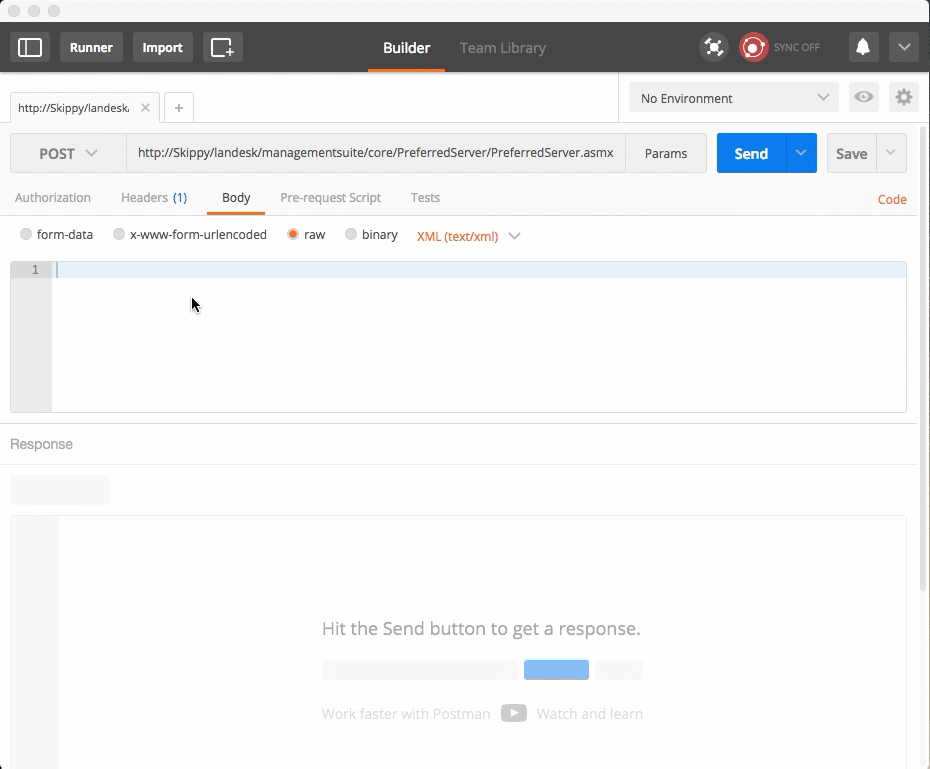Switch to the Team Library tab
Image resolution: width=930 pixels, height=769 pixels.
click(503, 48)
